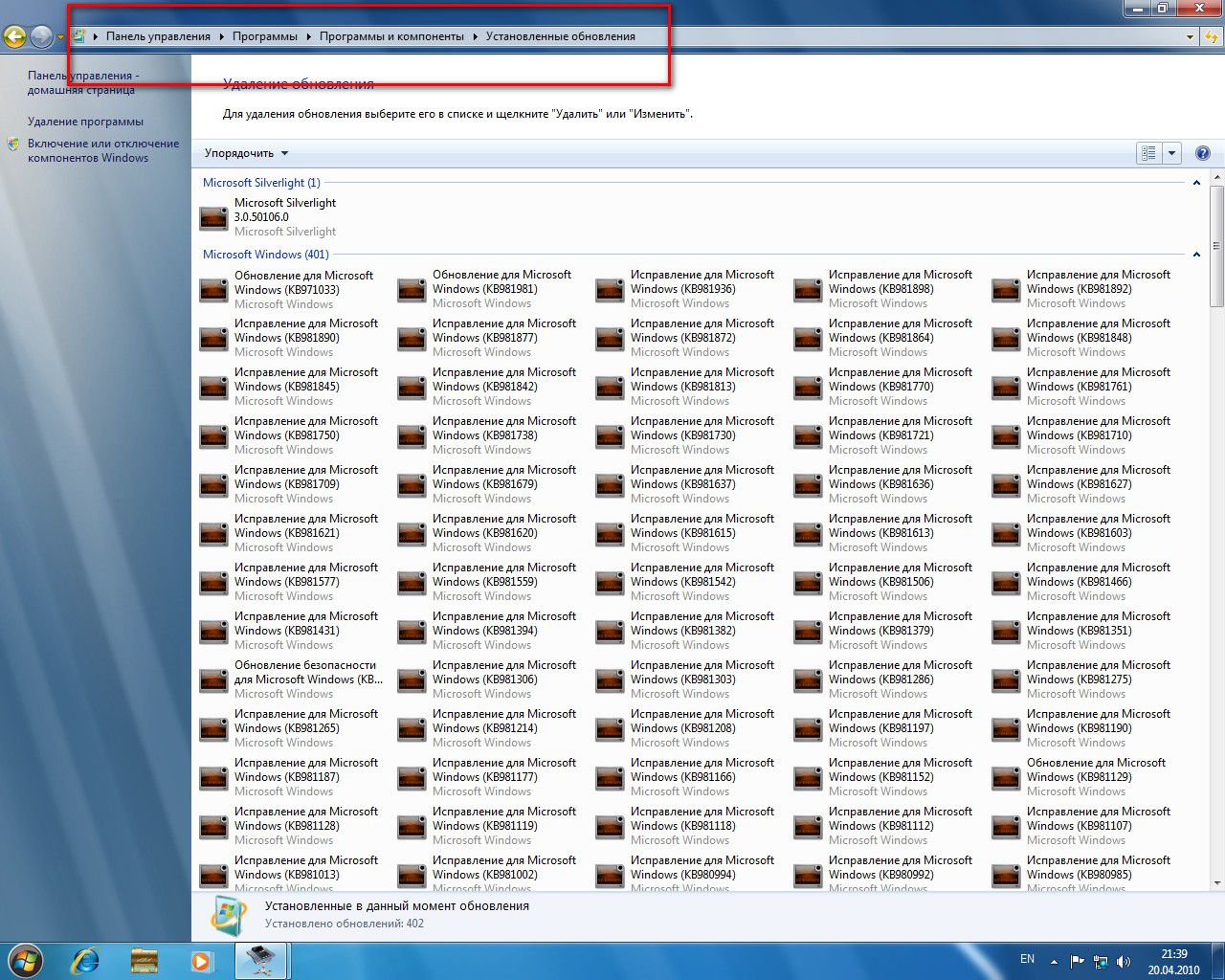Select fix entry text KB981466
Viewport: 1225px width, 980px height.
[x=1099, y=574]
